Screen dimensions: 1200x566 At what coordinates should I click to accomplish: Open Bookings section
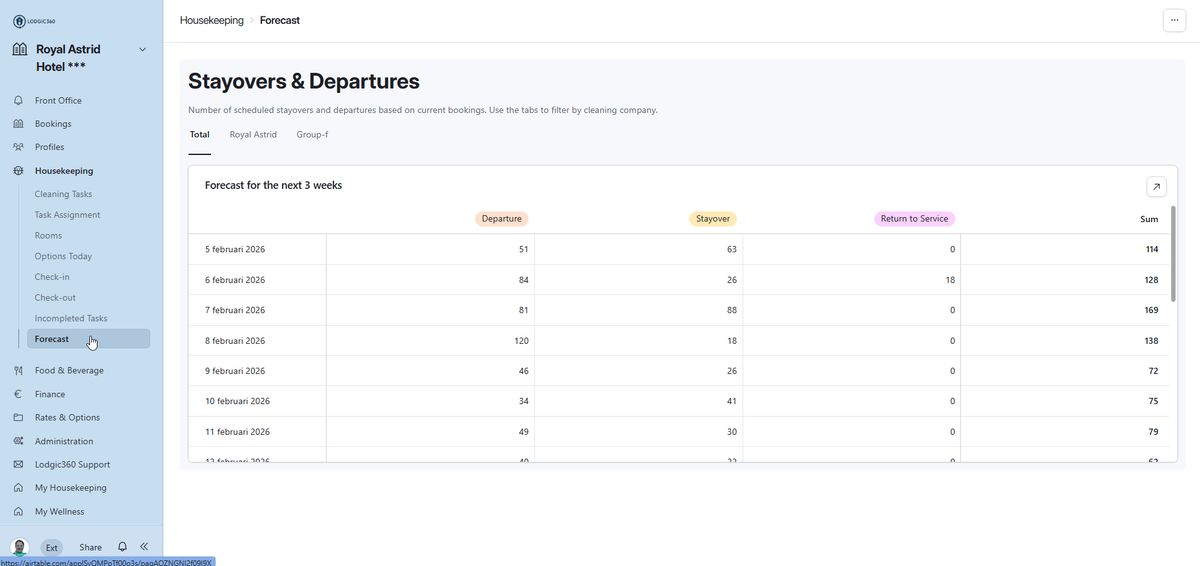click(53, 124)
